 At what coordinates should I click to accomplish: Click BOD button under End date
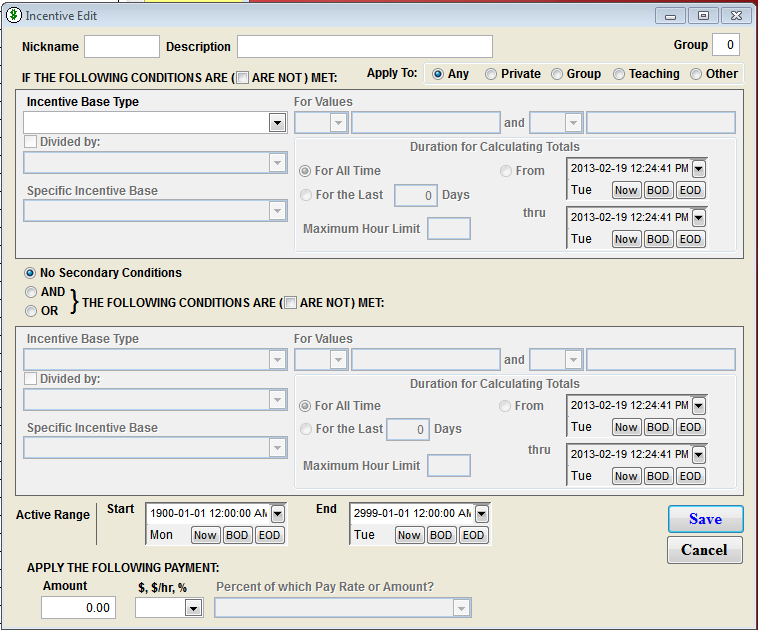(x=441, y=535)
